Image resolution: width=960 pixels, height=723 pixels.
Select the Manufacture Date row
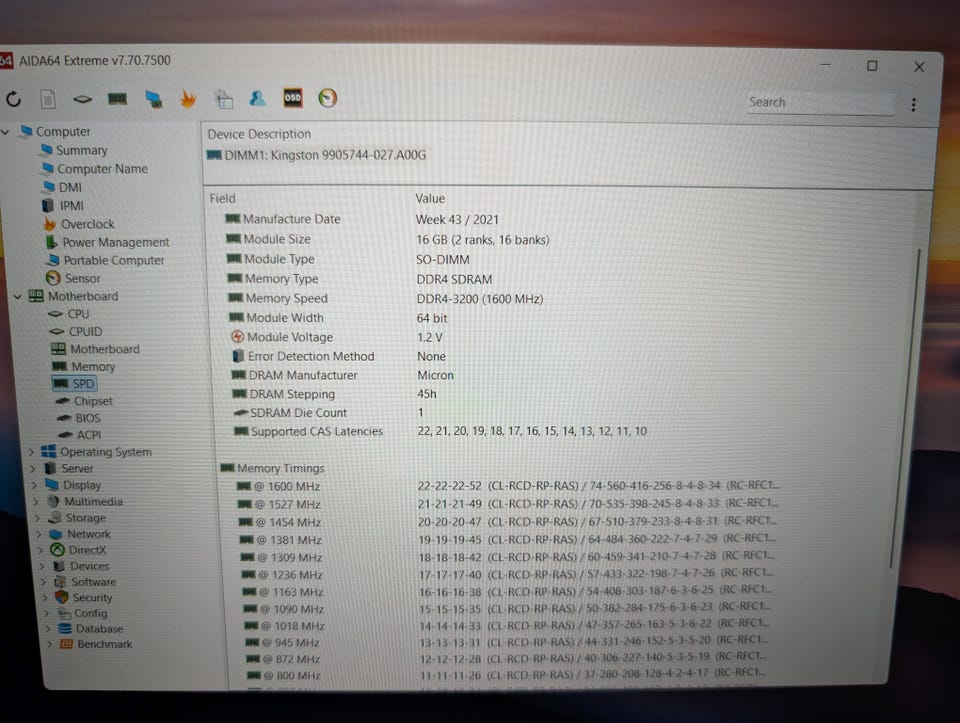pyautogui.click(x=362, y=219)
